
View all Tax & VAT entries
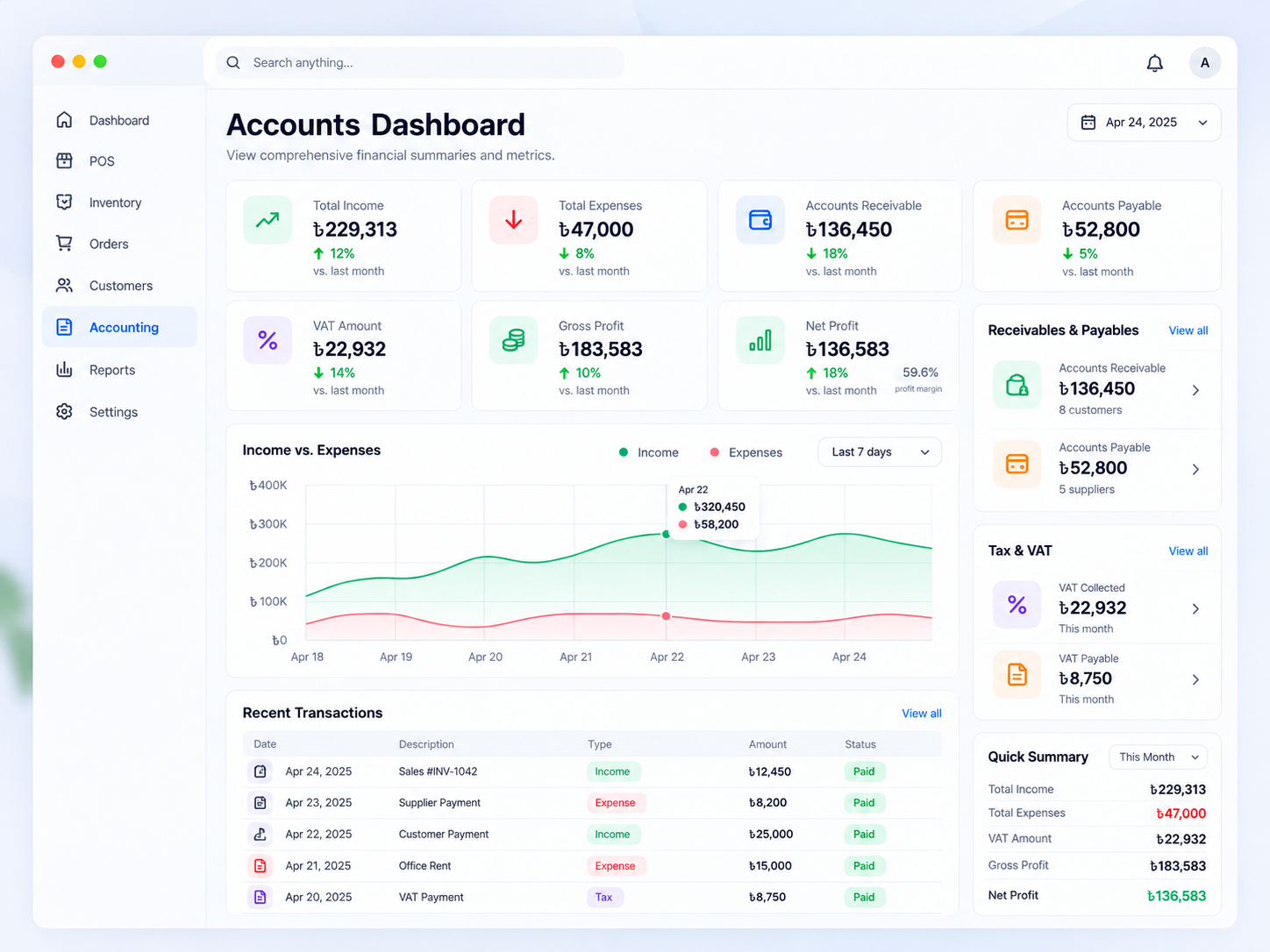tap(1188, 551)
